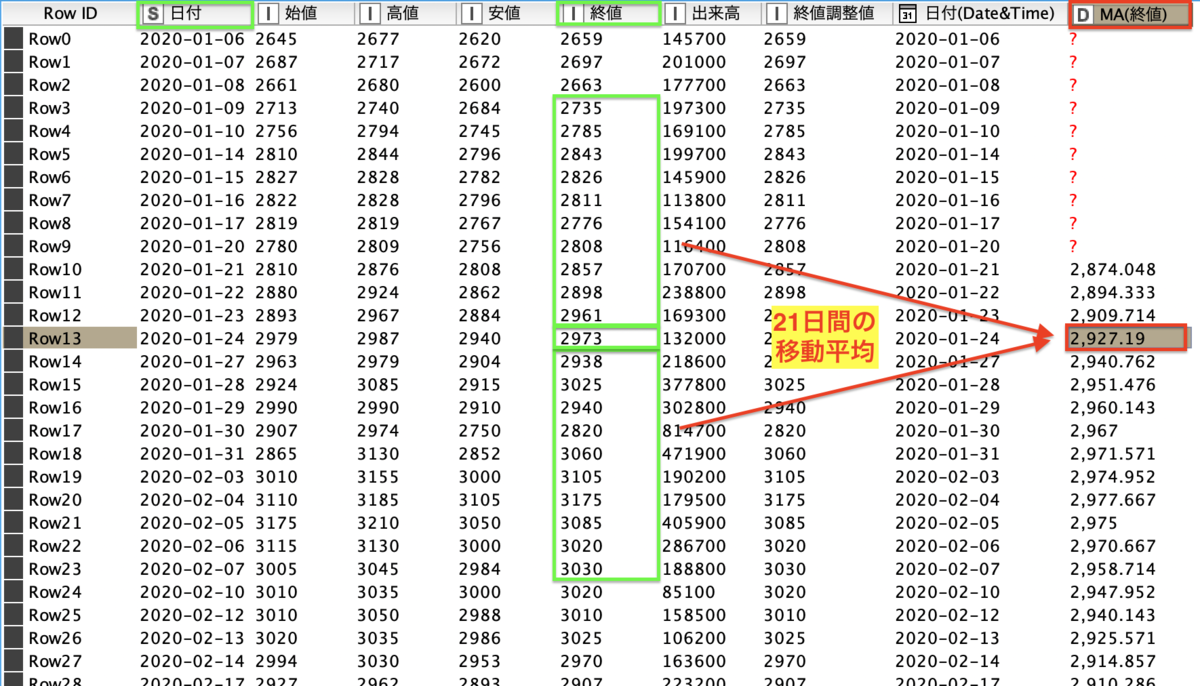Screen dimensions: 1200x686
Task: Click 日付 cell 2020-02-03 in Row19
Action: coord(192,476)
